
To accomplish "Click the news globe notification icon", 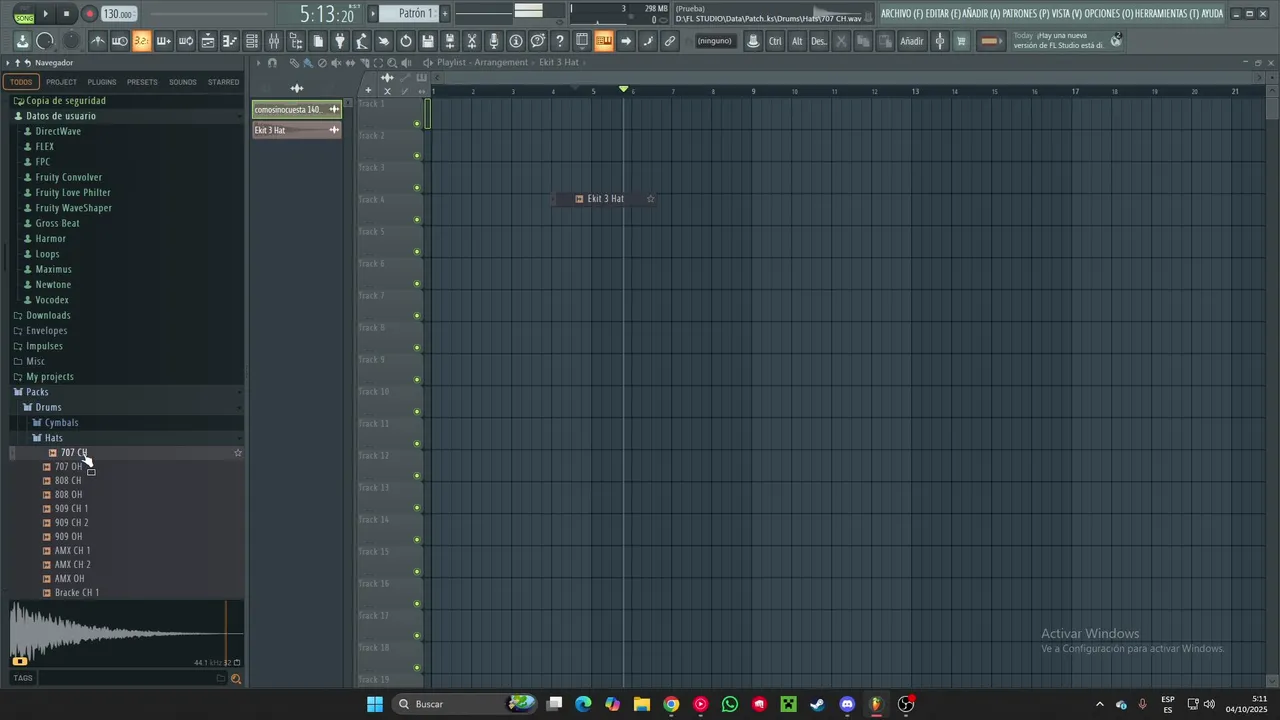I will click(x=1117, y=40).
